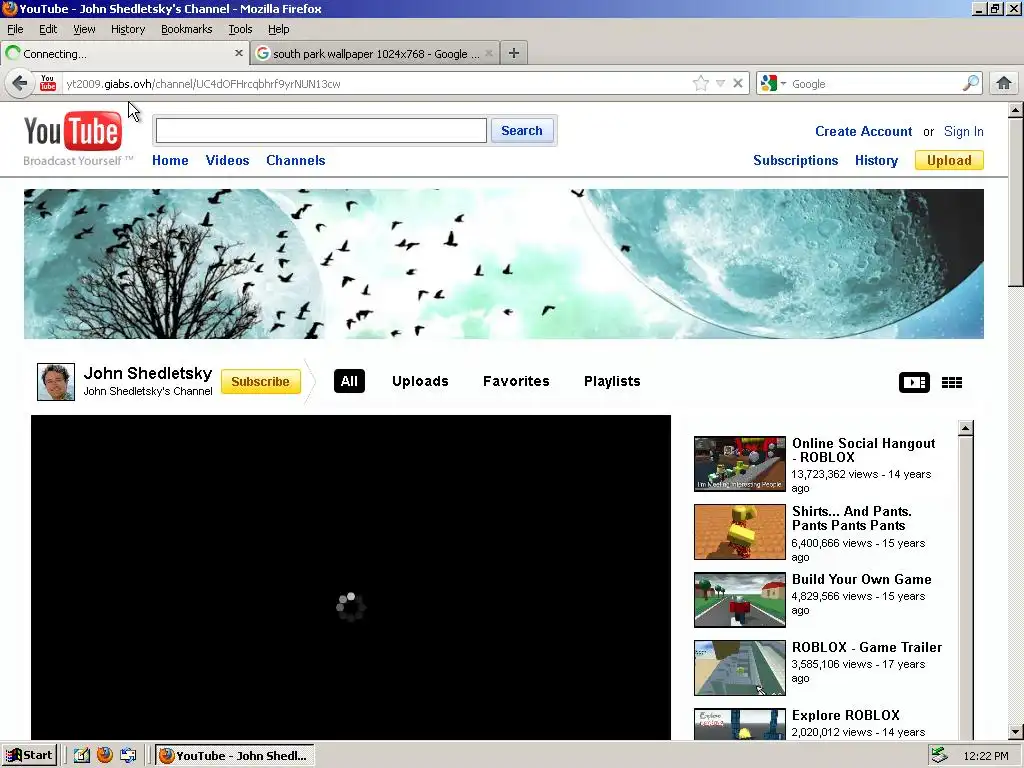Click the page scrollbar down arrow
Viewport: 1024px width, 768px height.
pyautogui.click(x=1016, y=731)
